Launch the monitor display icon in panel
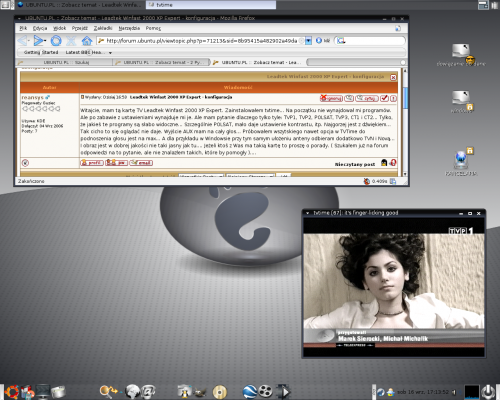The height and width of the screenshot is (400, 500). pos(43,392)
